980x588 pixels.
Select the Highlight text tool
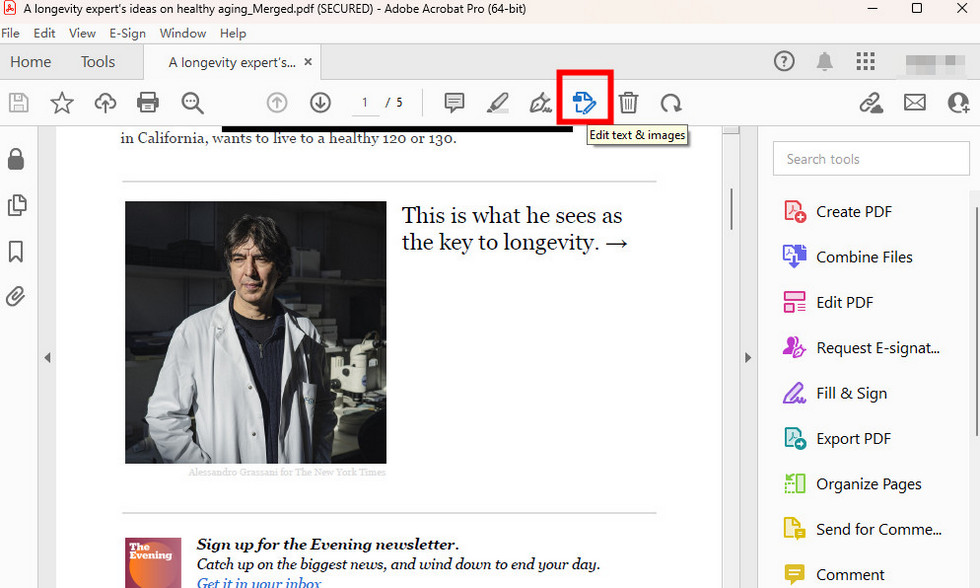pos(497,102)
